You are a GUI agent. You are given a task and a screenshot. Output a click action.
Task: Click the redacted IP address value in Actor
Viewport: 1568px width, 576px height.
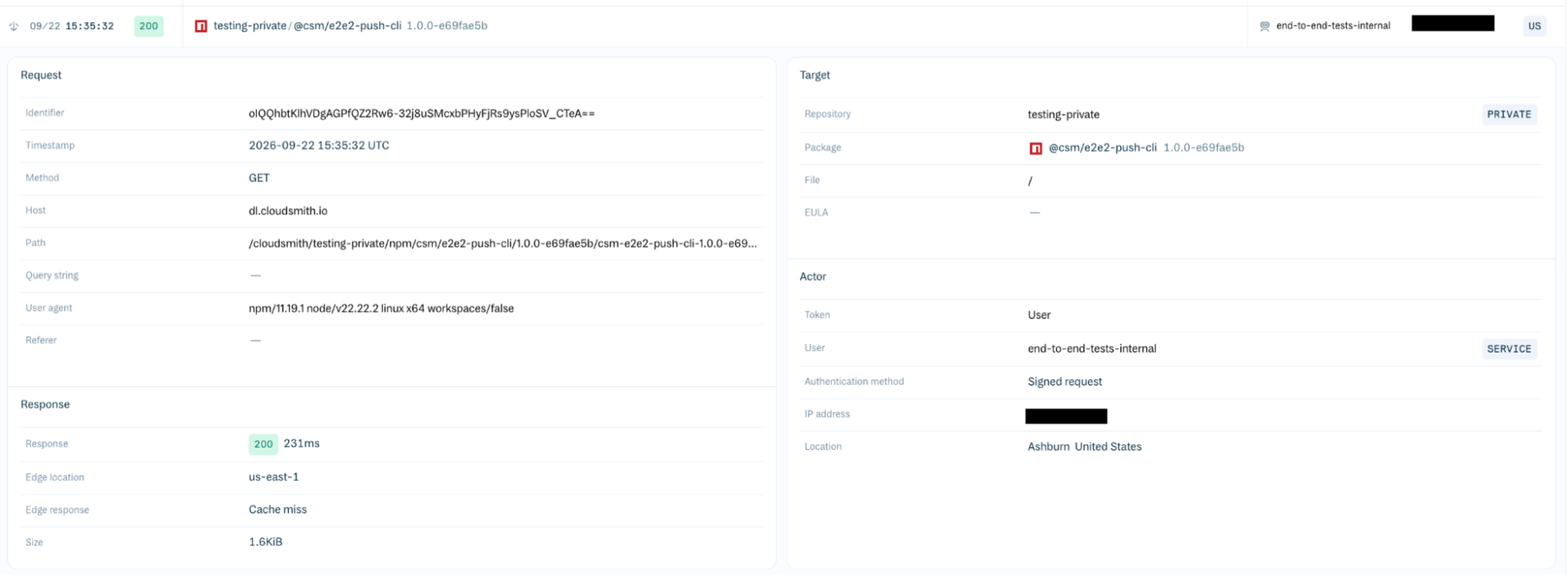(x=1066, y=416)
